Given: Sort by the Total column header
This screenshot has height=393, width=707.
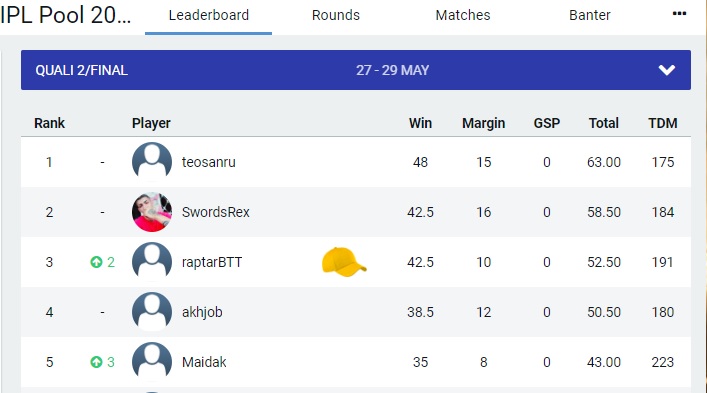Looking at the screenshot, I should point(604,123).
